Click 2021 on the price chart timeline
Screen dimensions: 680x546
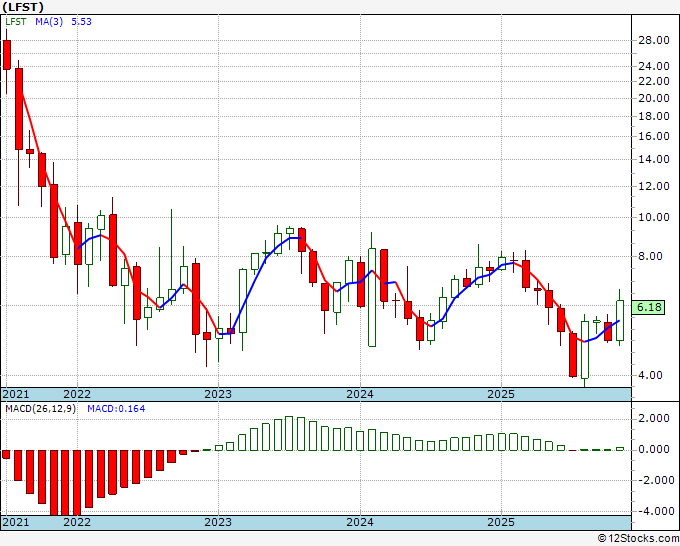16,394
